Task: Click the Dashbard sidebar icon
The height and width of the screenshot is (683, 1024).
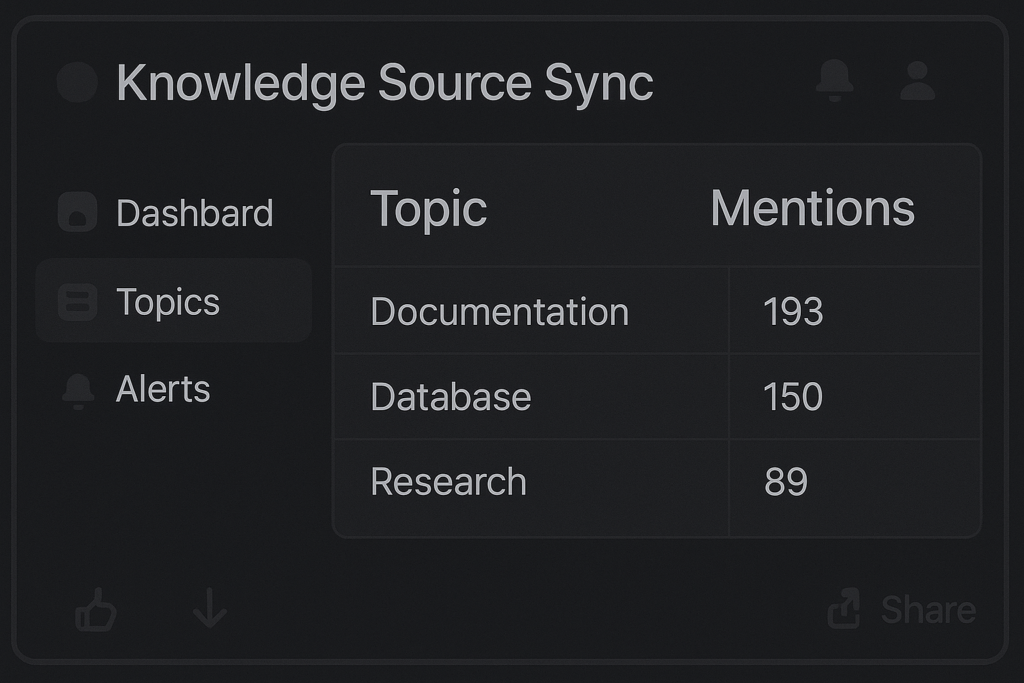Action: coord(77,213)
